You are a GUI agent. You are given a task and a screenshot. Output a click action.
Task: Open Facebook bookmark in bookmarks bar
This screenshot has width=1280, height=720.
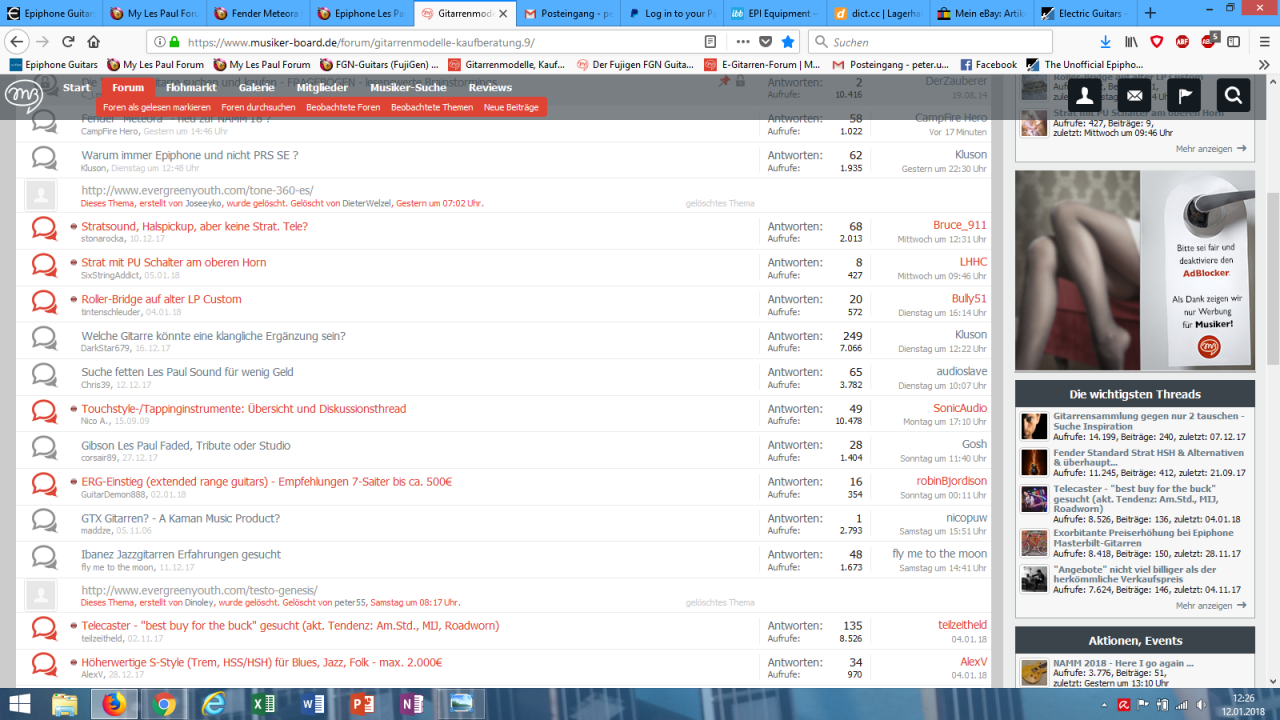pos(988,65)
